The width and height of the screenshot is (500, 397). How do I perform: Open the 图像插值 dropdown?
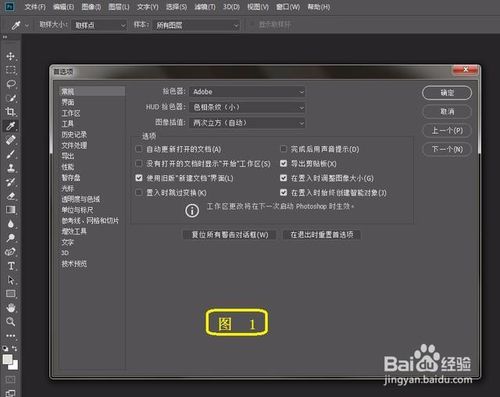tap(247, 123)
